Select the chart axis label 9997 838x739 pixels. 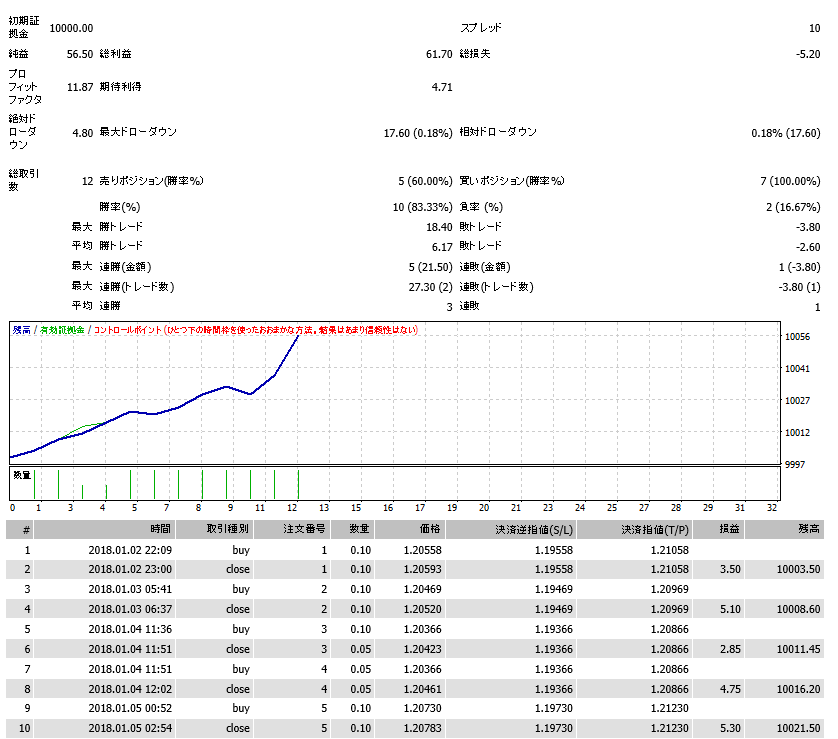(x=795, y=465)
